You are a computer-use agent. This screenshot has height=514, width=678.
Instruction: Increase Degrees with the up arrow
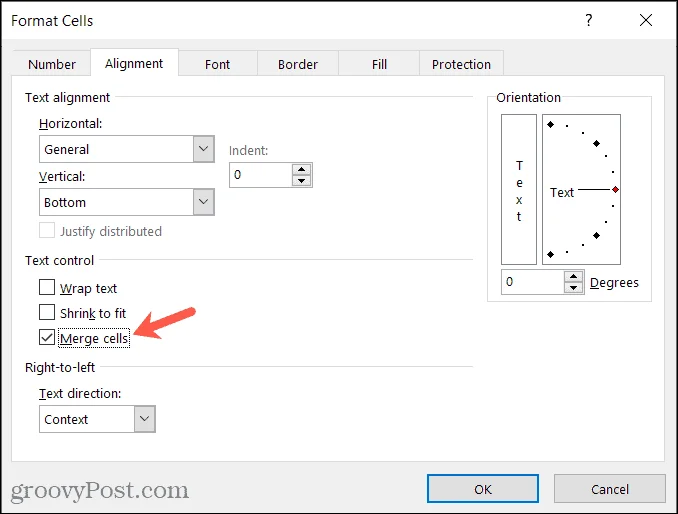point(573,276)
